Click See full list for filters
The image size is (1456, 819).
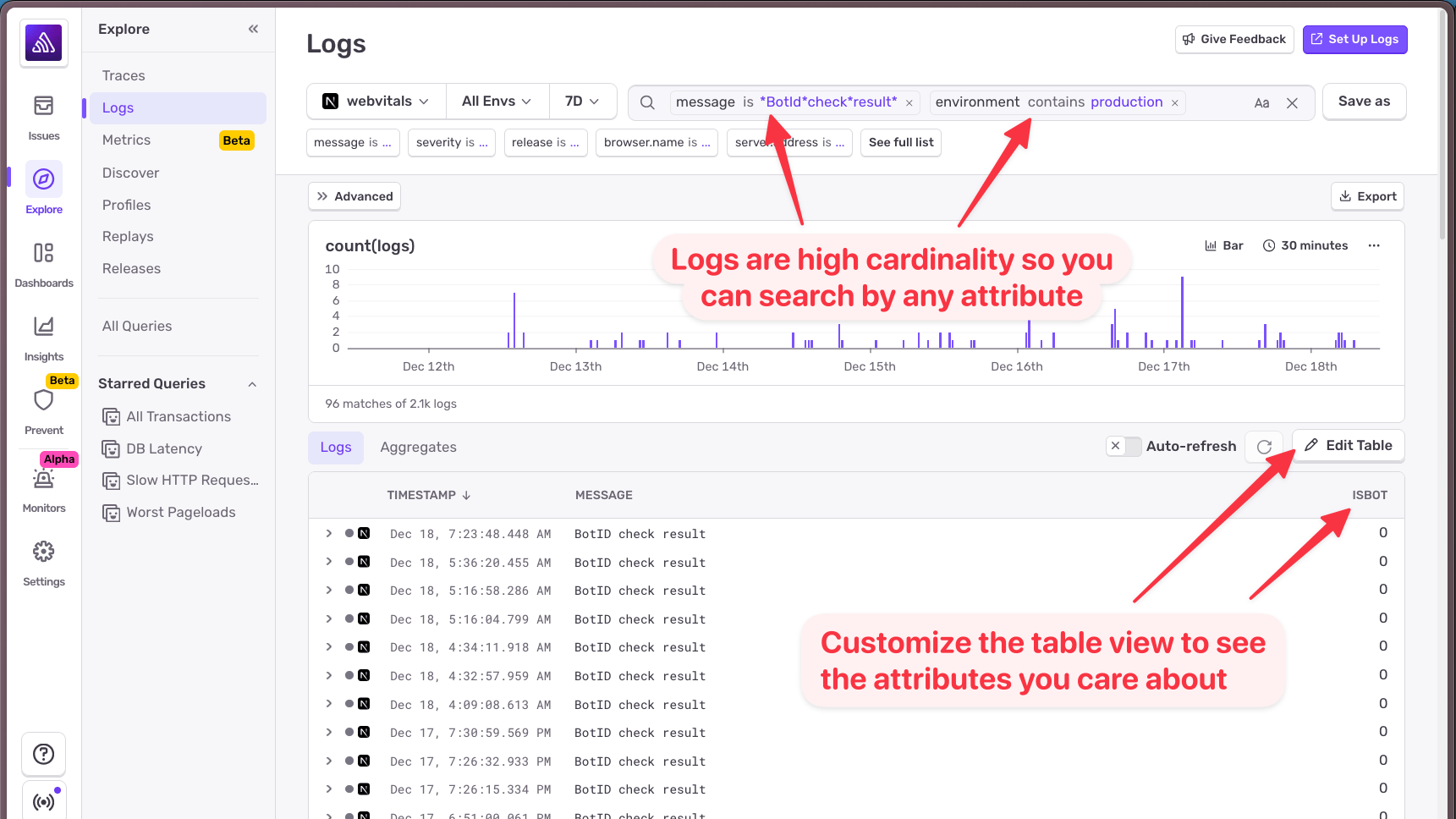[900, 142]
